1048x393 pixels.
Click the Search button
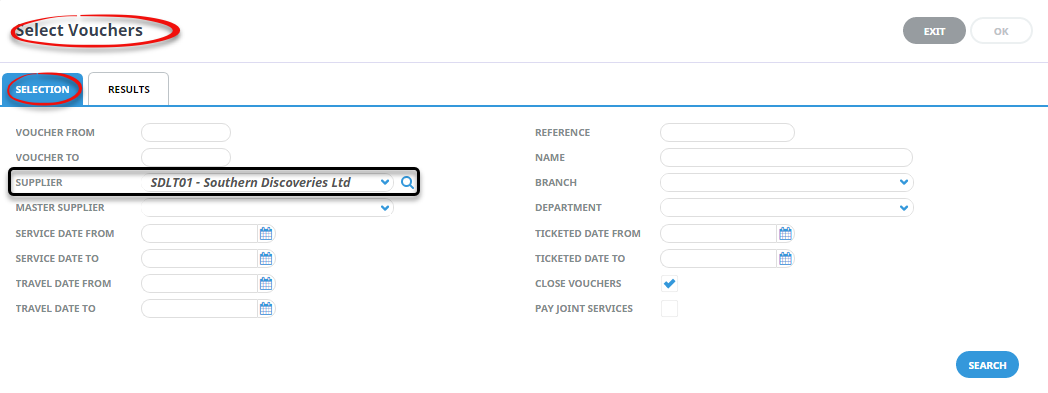[987, 365]
